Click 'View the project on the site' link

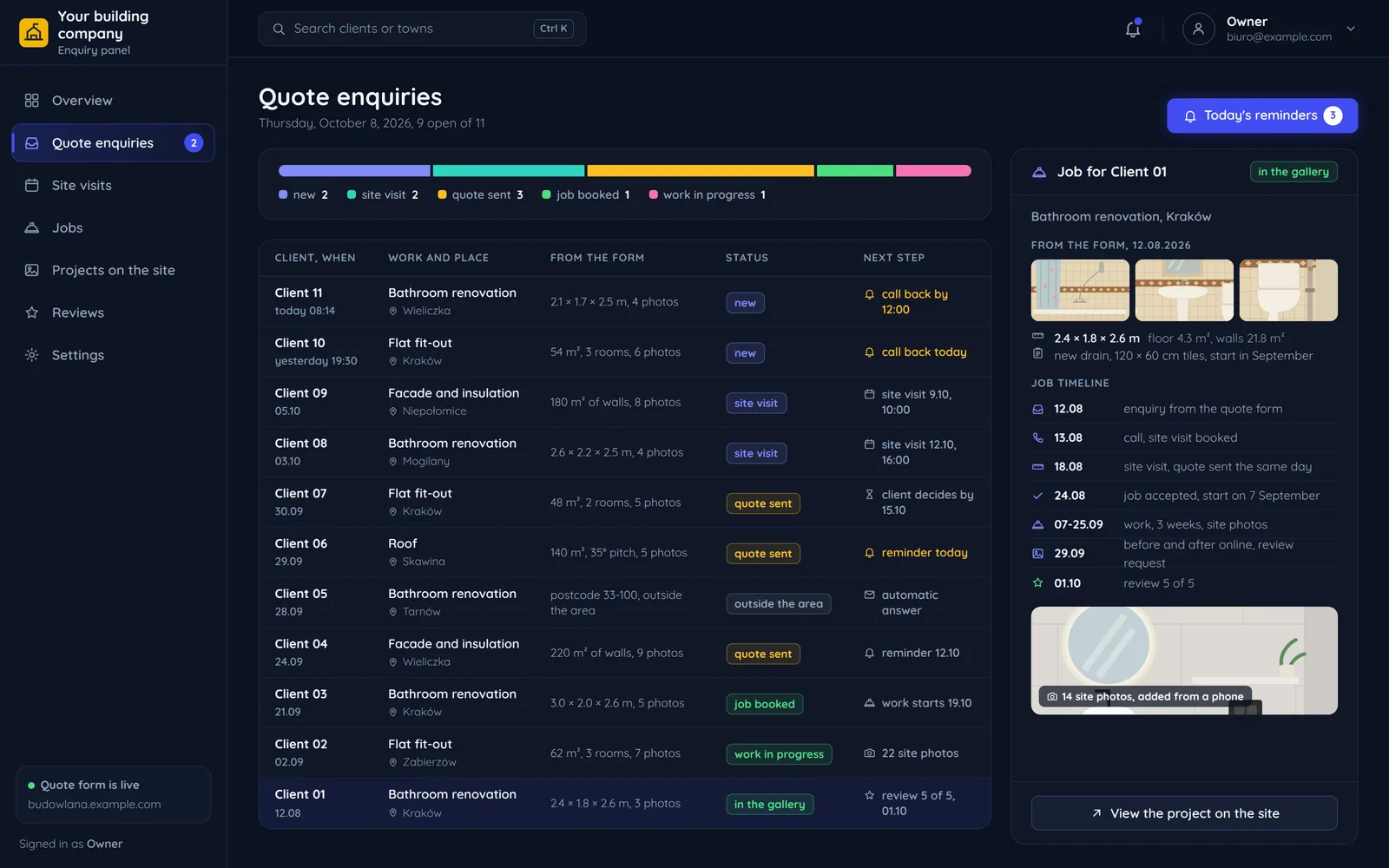(1184, 813)
